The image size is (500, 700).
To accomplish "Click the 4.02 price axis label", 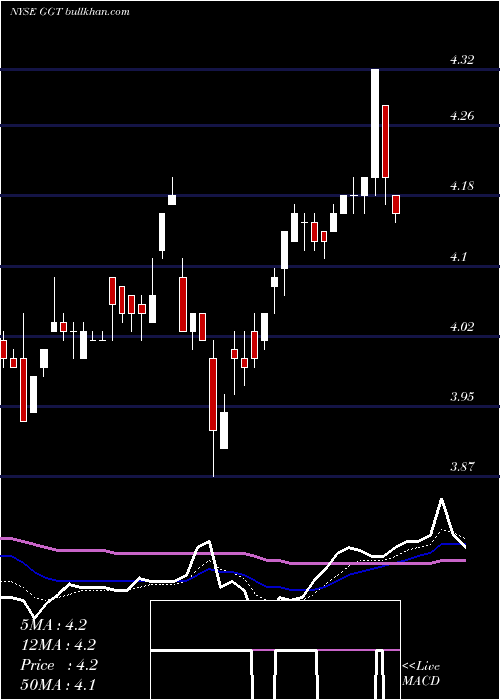I will pyautogui.click(x=462, y=326).
